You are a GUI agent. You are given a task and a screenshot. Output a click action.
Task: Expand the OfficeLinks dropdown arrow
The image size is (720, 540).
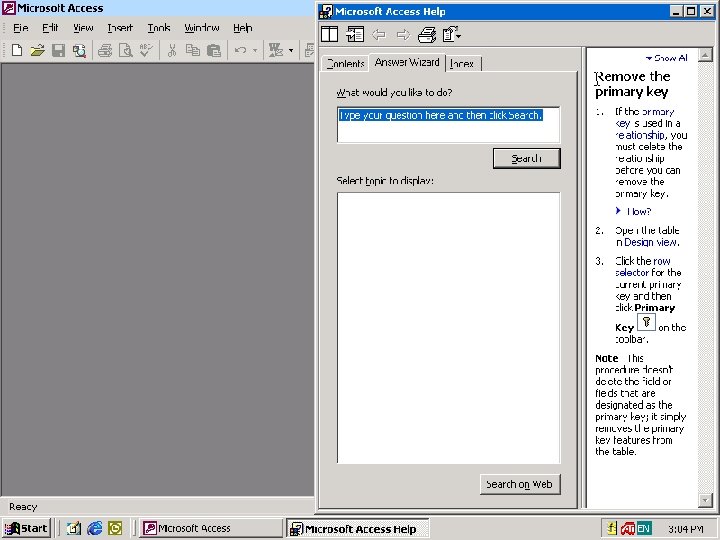pos(291,50)
